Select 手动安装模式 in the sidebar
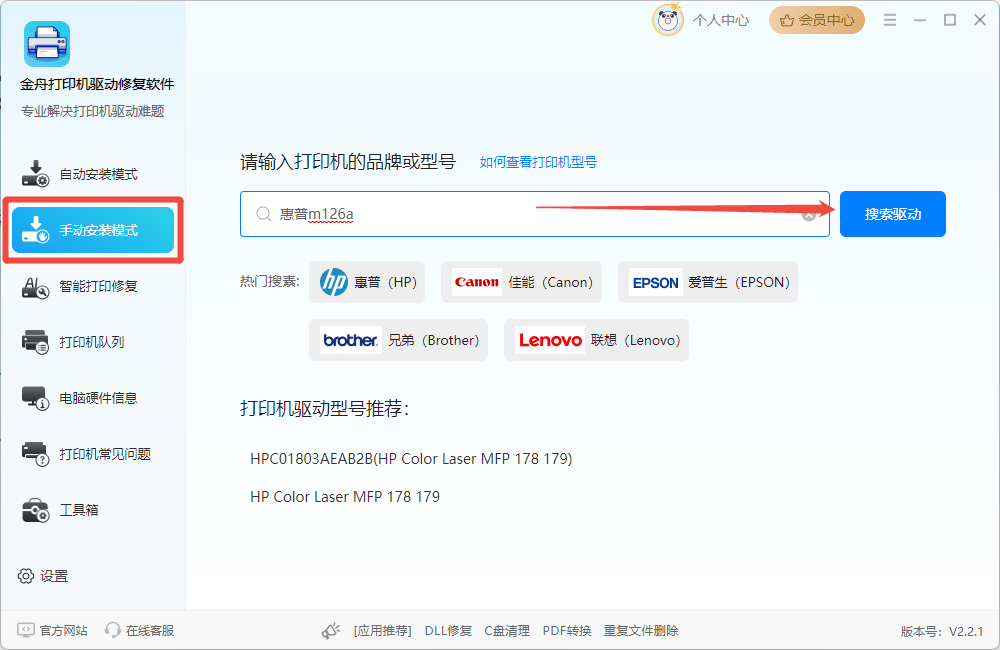This screenshot has width=1000, height=650. (x=93, y=230)
